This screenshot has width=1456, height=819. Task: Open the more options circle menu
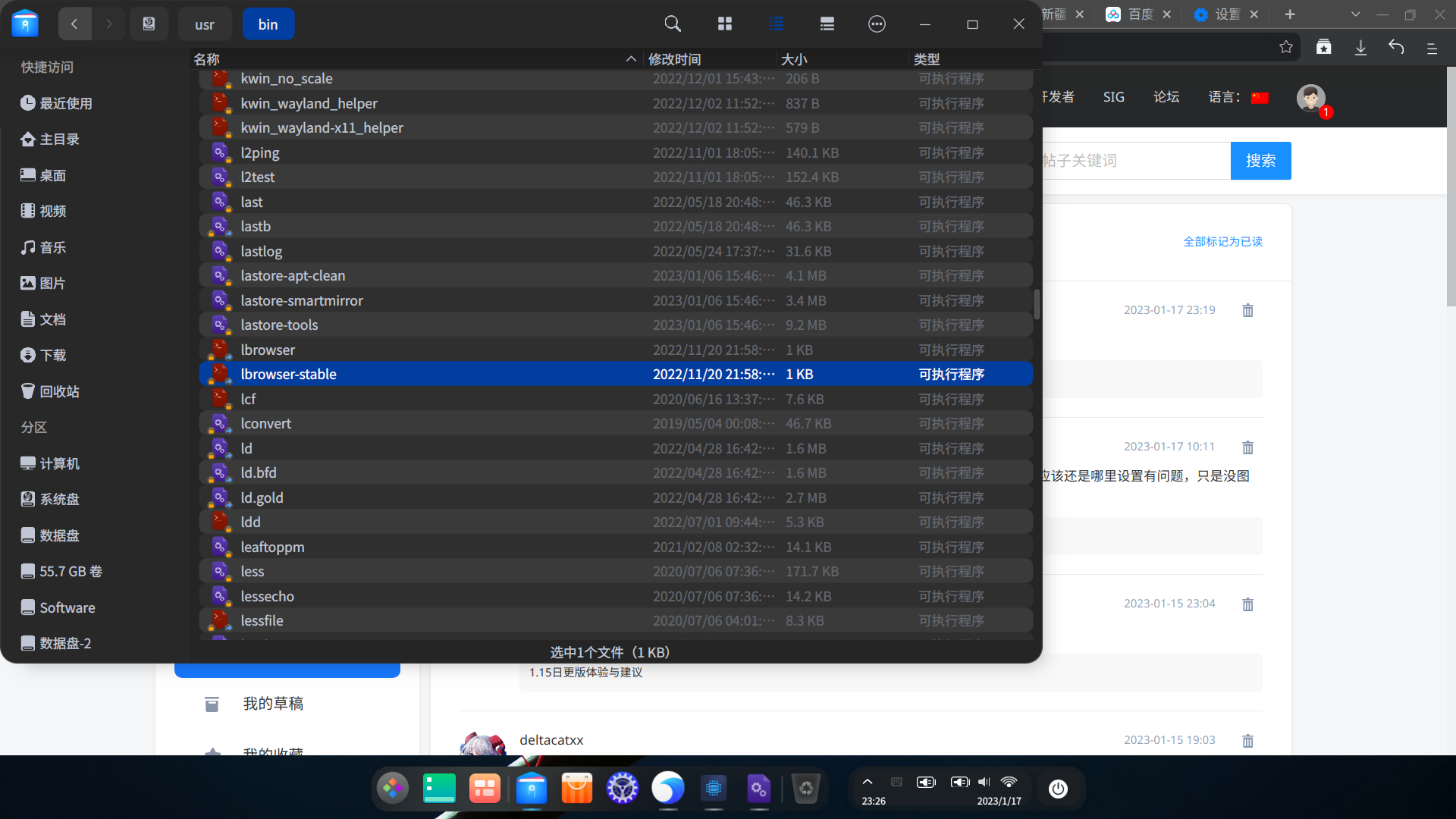point(877,24)
